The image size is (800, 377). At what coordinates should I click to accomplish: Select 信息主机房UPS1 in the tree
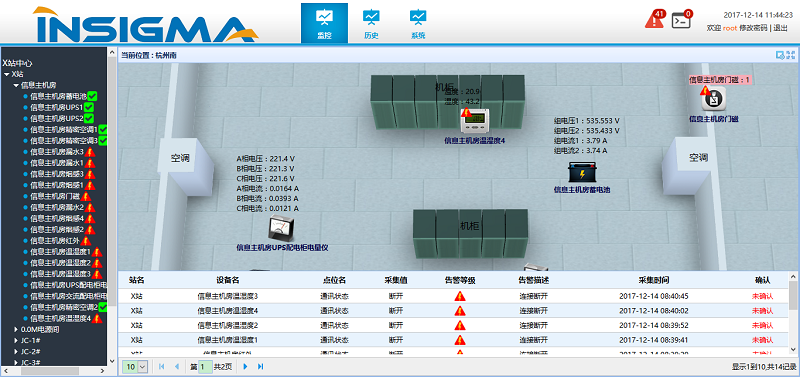pos(57,107)
